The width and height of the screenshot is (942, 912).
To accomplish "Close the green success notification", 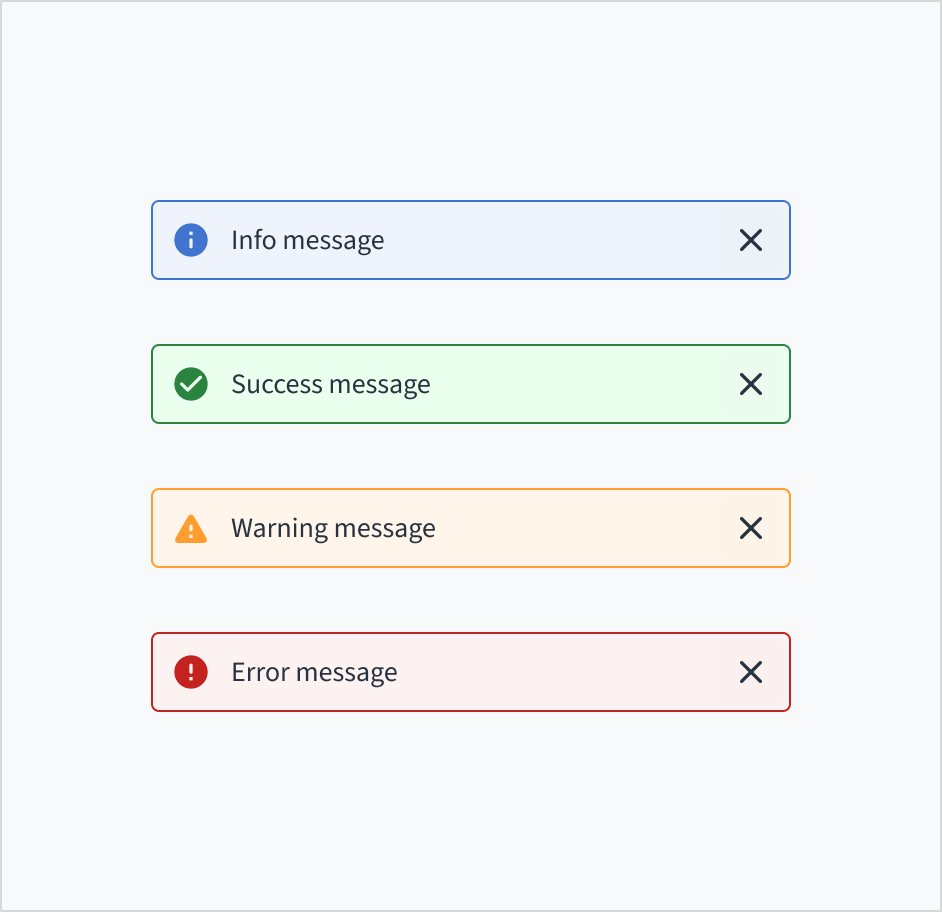I will [x=751, y=384].
